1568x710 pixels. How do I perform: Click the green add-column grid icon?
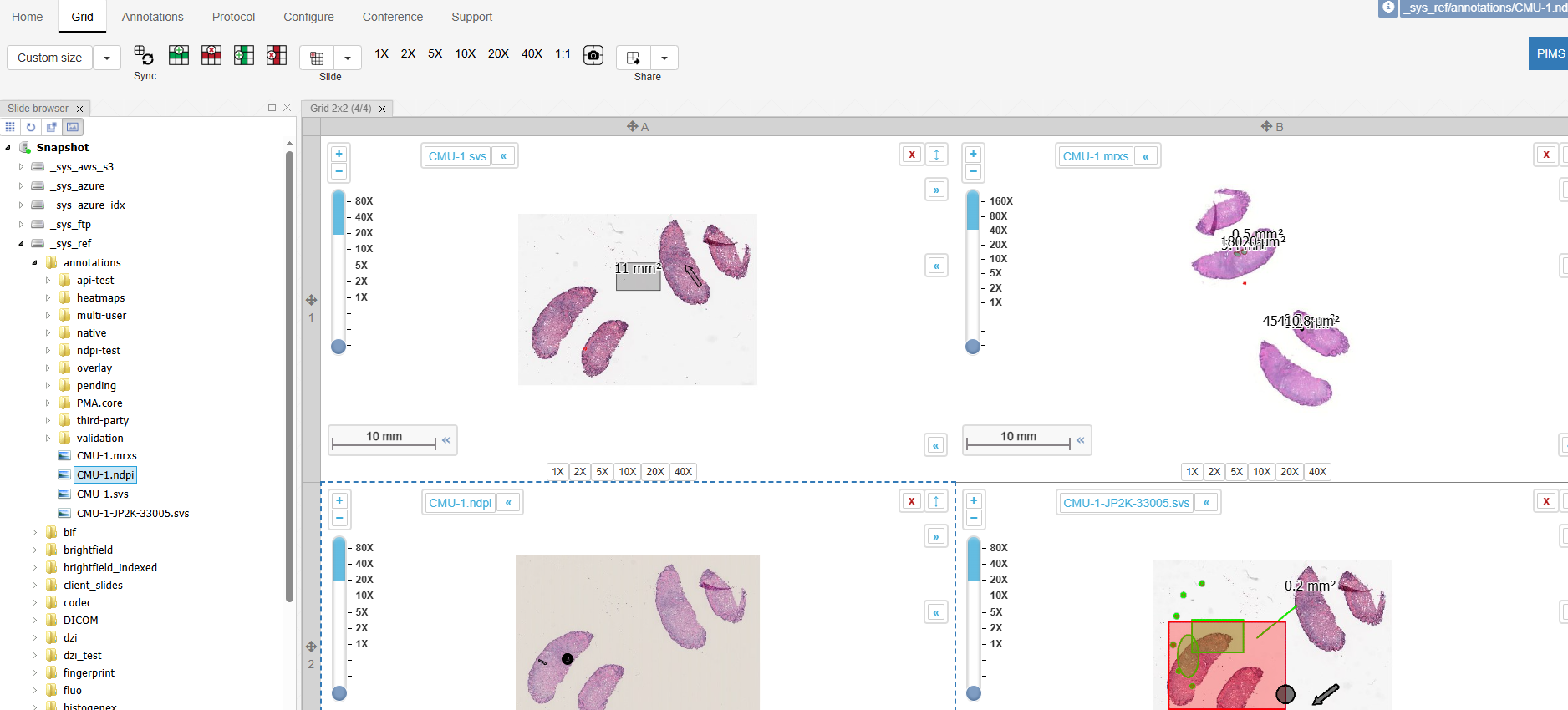click(244, 56)
